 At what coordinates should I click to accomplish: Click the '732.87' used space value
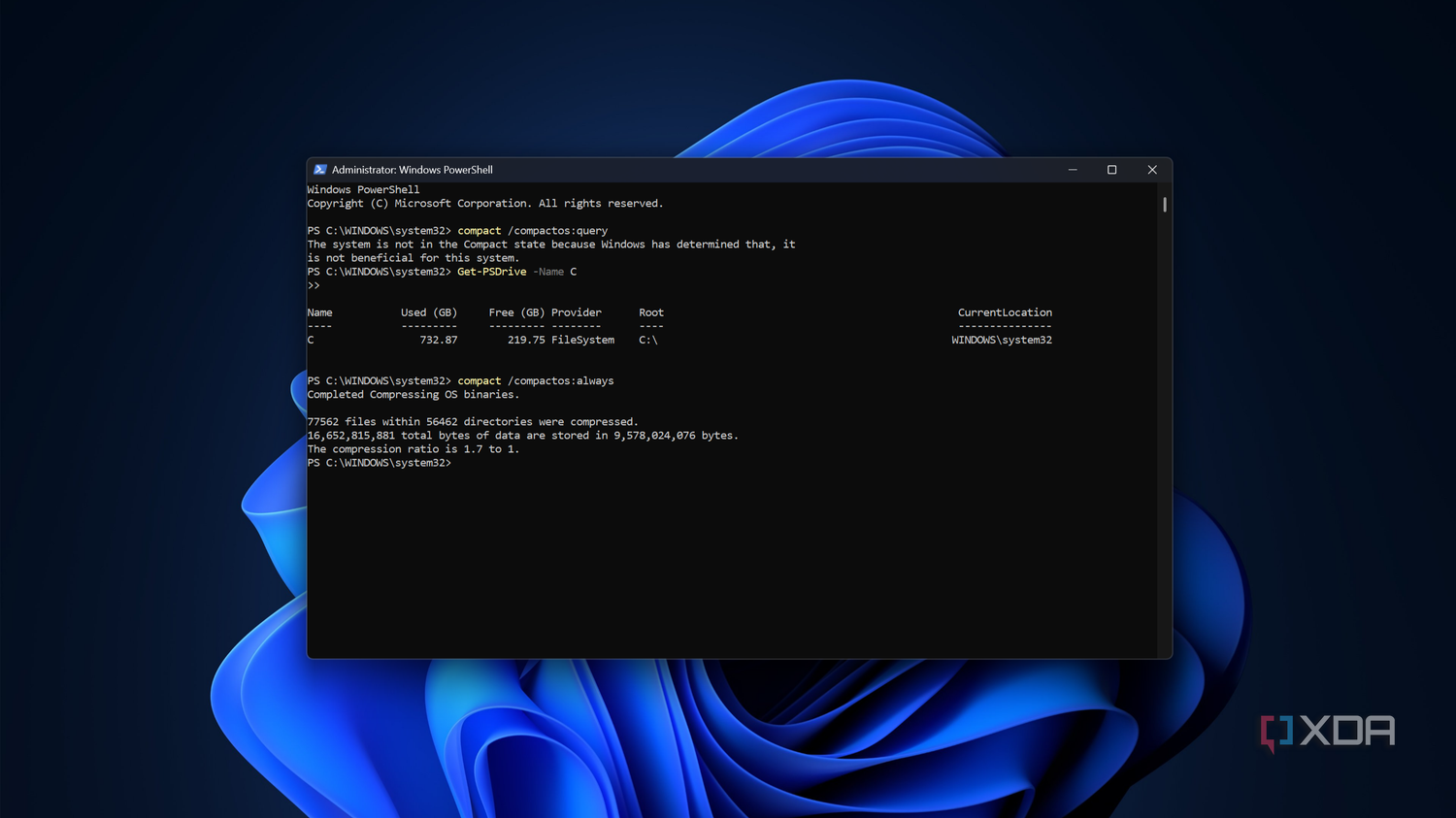[439, 340]
